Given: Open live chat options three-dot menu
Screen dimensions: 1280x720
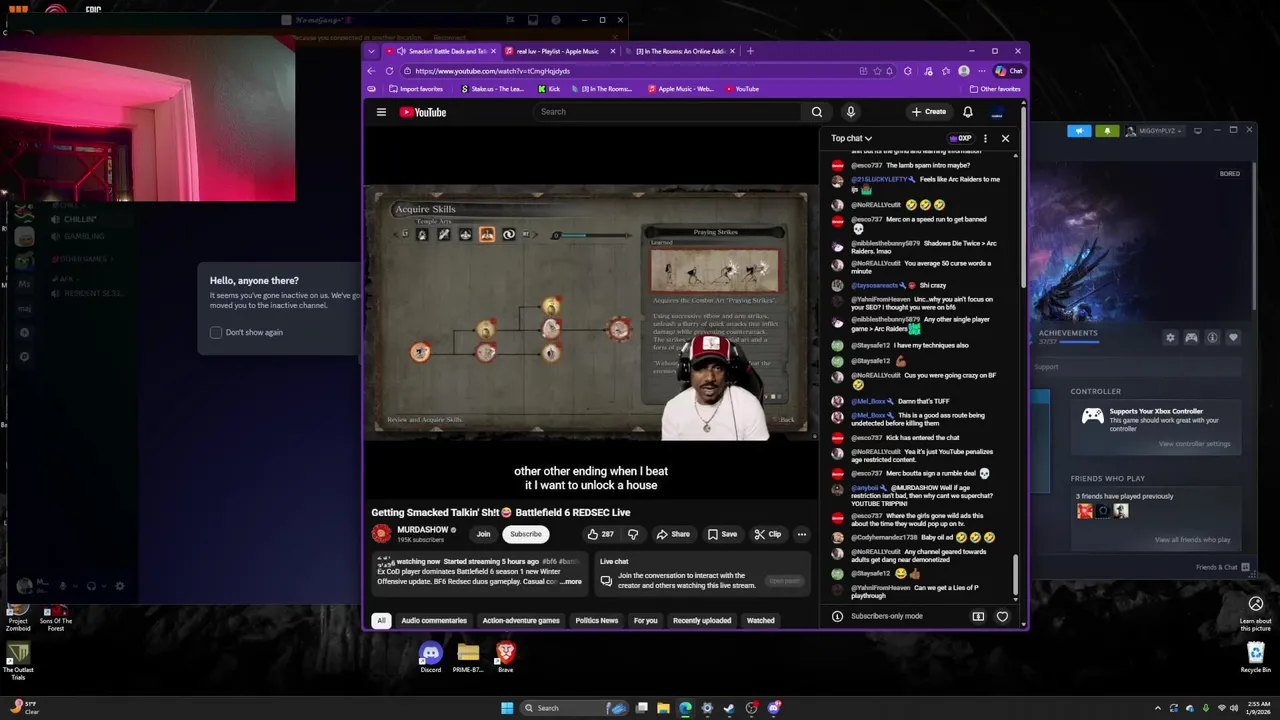Looking at the screenshot, I should 985,138.
